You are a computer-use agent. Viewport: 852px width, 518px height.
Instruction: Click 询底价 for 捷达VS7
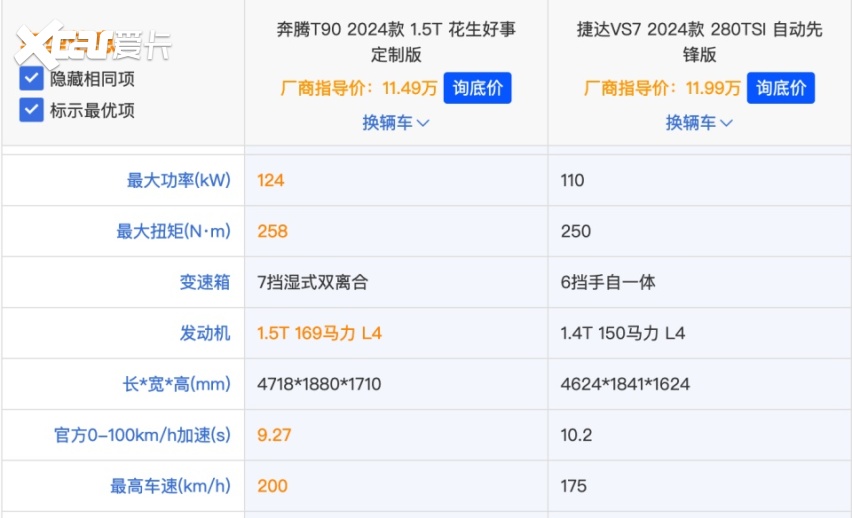tap(780, 88)
